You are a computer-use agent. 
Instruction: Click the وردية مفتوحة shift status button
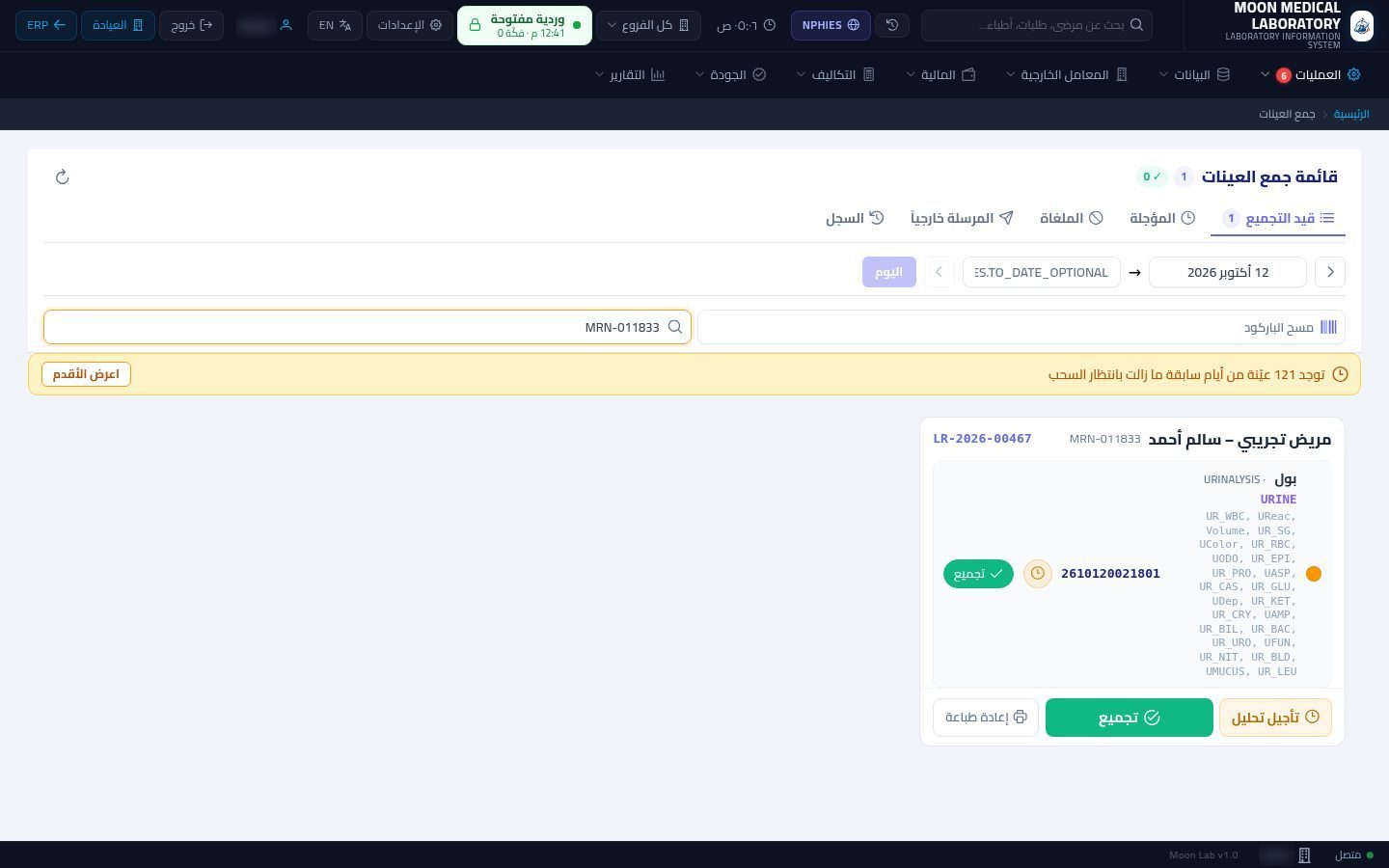pyautogui.click(x=525, y=26)
